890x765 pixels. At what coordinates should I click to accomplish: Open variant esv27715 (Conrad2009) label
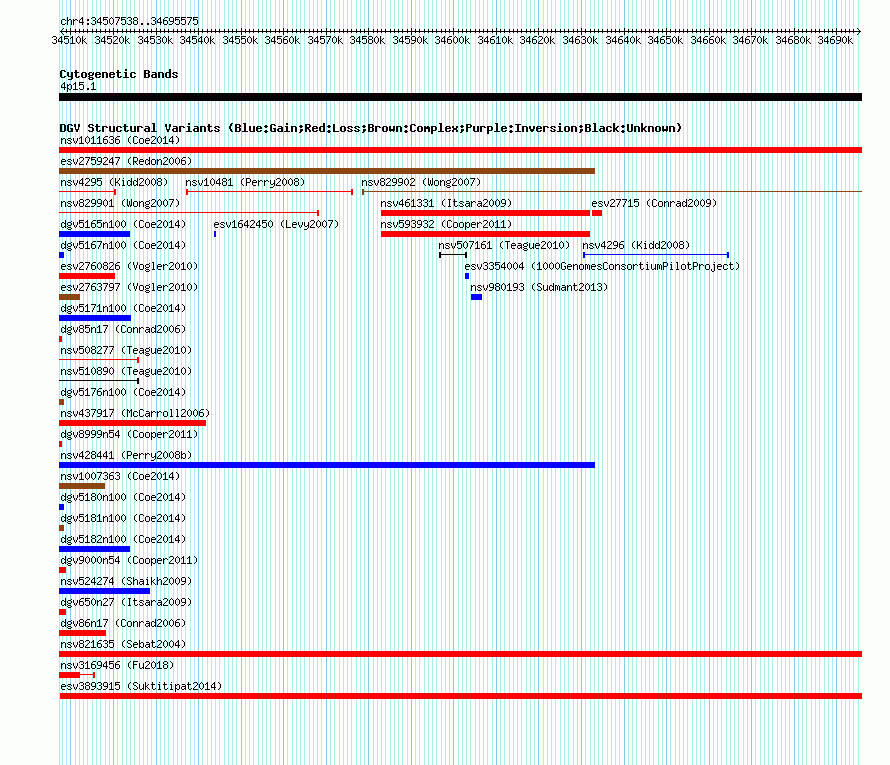(x=654, y=203)
